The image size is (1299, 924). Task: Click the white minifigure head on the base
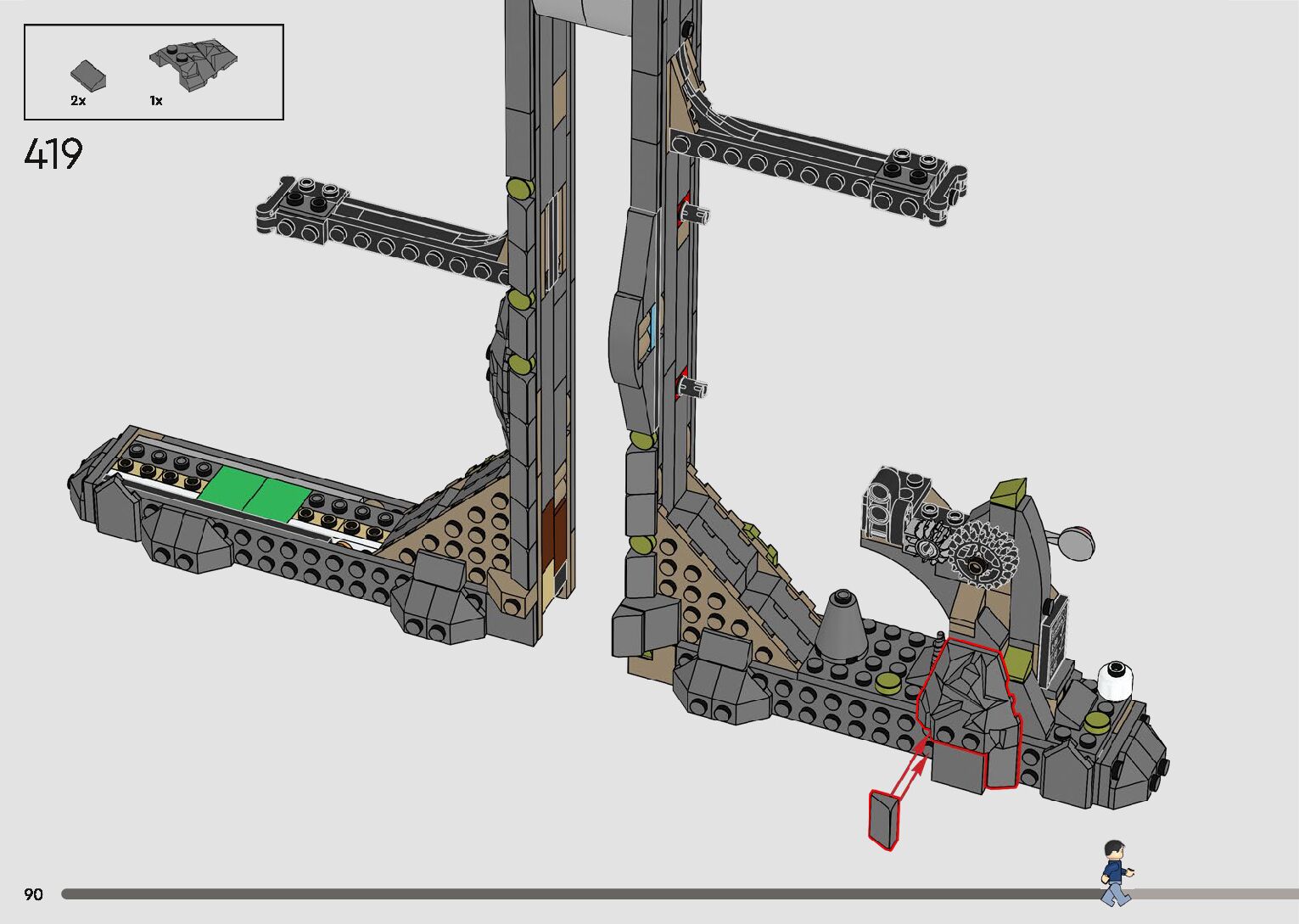pos(1116,681)
